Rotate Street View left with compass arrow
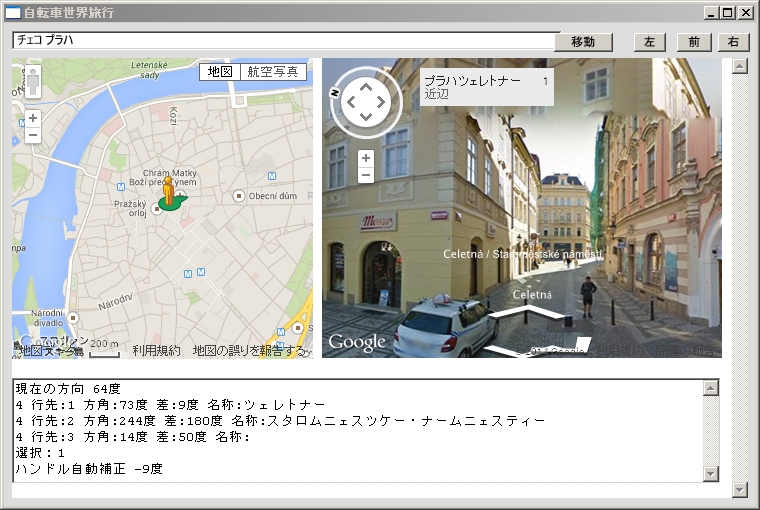Viewport: 760px width, 510px height. click(x=351, y=102)
